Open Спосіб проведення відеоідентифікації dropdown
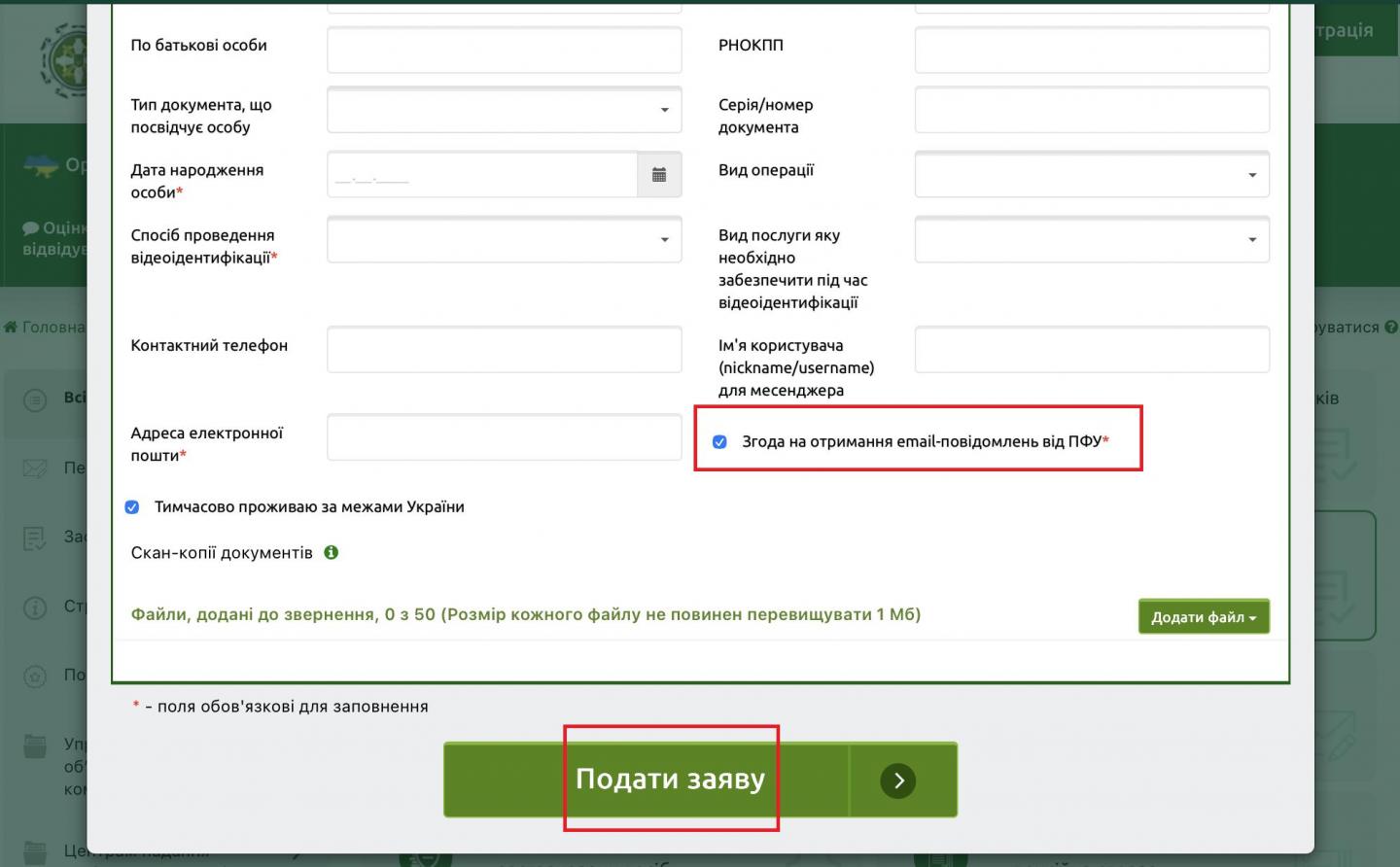The width and height of the screenshot is (1400, 867). click(504, 240)
